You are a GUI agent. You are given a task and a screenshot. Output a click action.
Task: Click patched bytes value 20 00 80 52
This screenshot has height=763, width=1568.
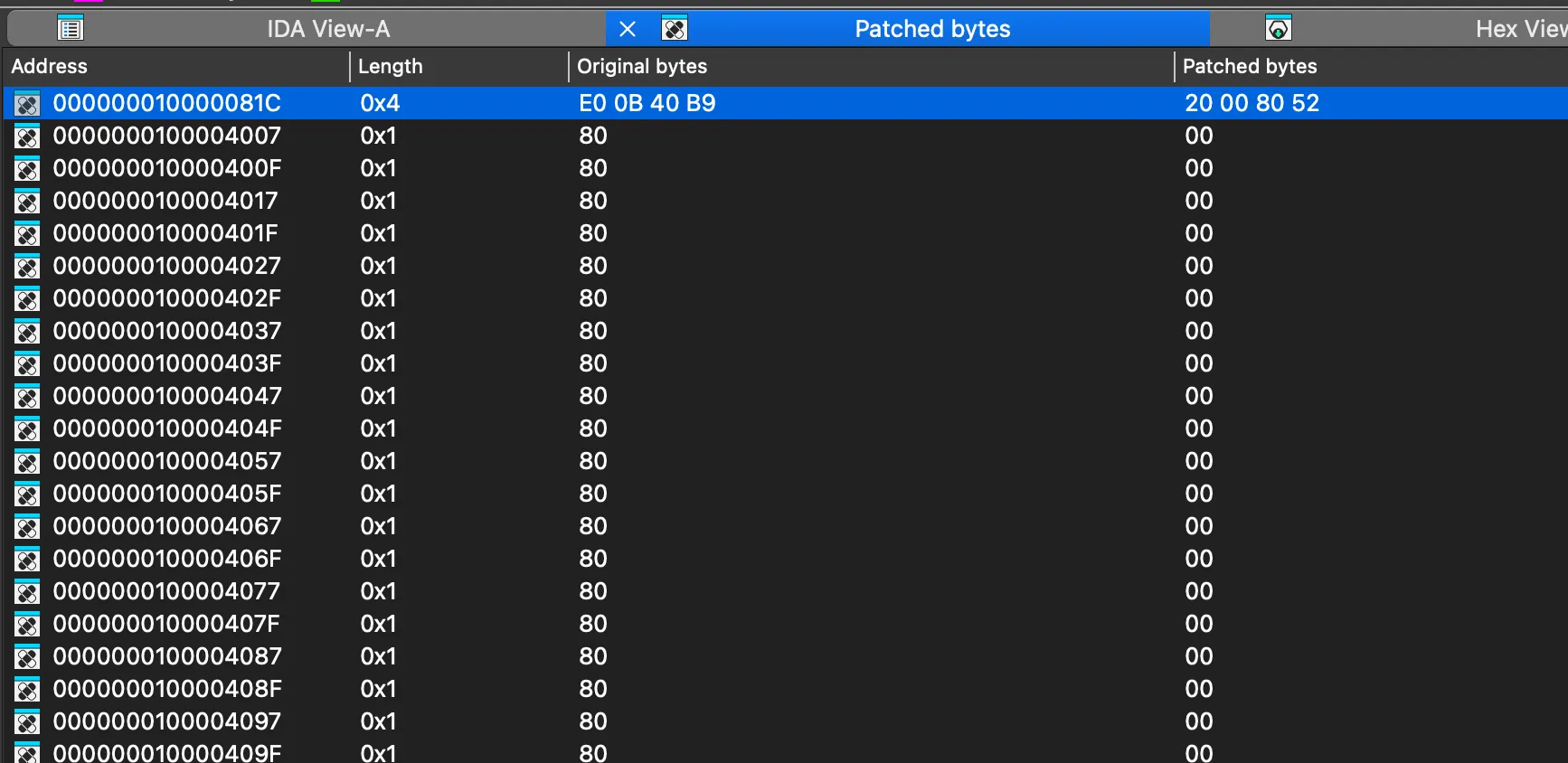1252,103
